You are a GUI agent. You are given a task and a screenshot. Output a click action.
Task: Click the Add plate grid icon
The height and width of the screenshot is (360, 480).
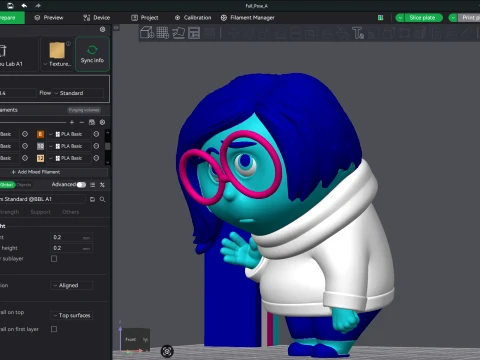163,33
